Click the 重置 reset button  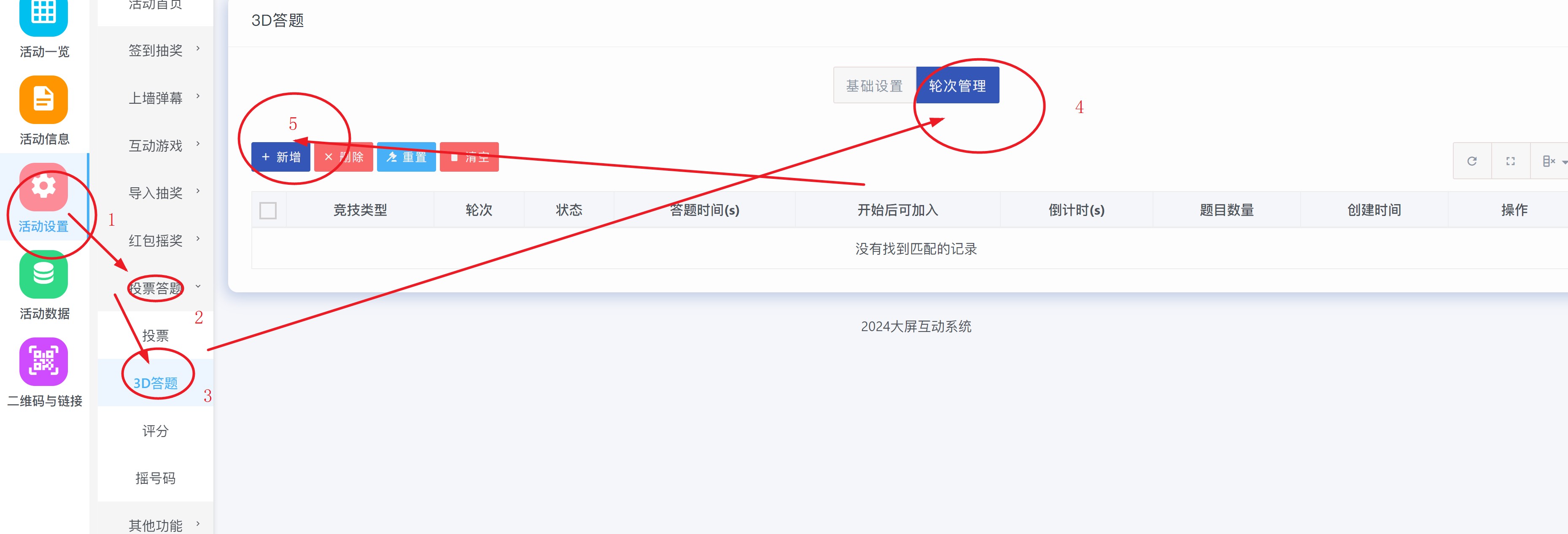coord(406,157)
